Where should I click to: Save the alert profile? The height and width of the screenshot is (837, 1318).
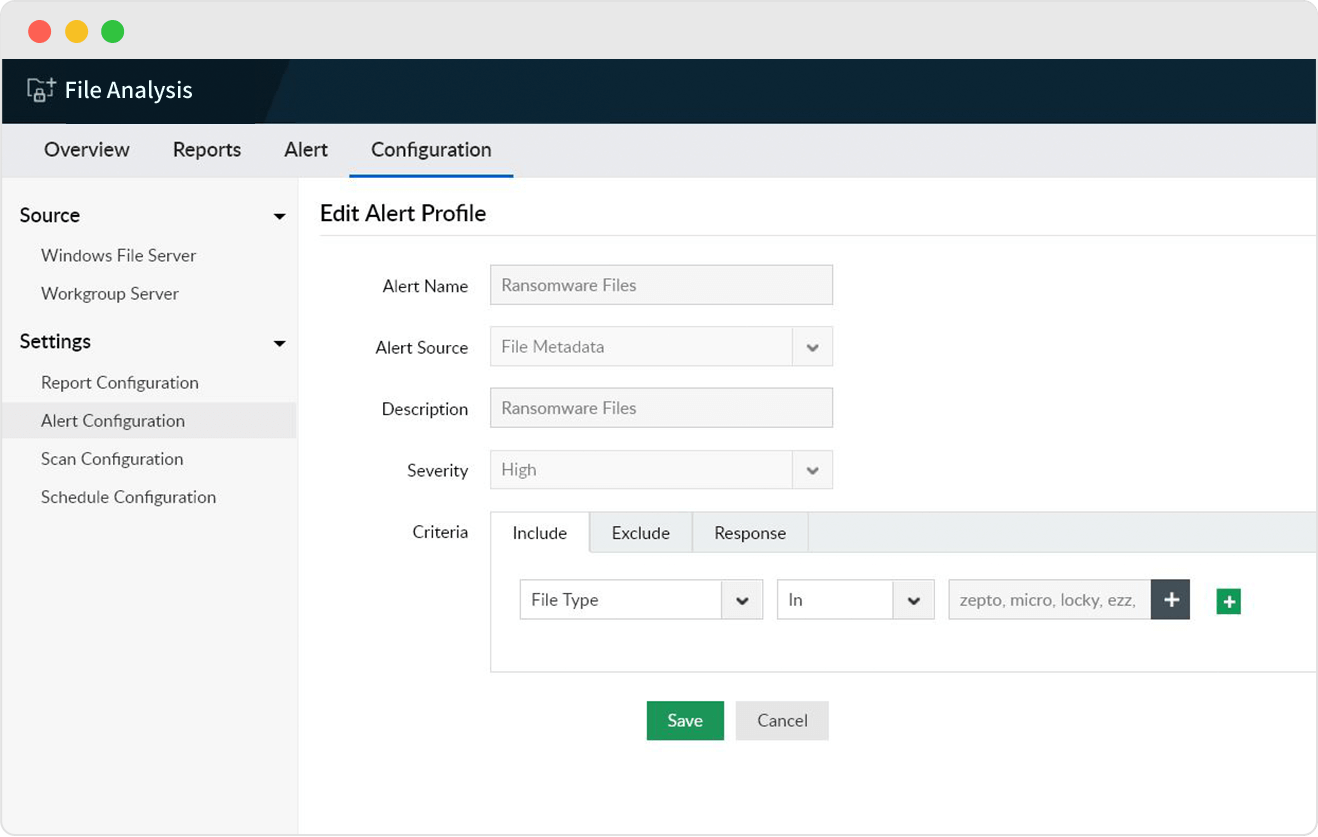685,720
